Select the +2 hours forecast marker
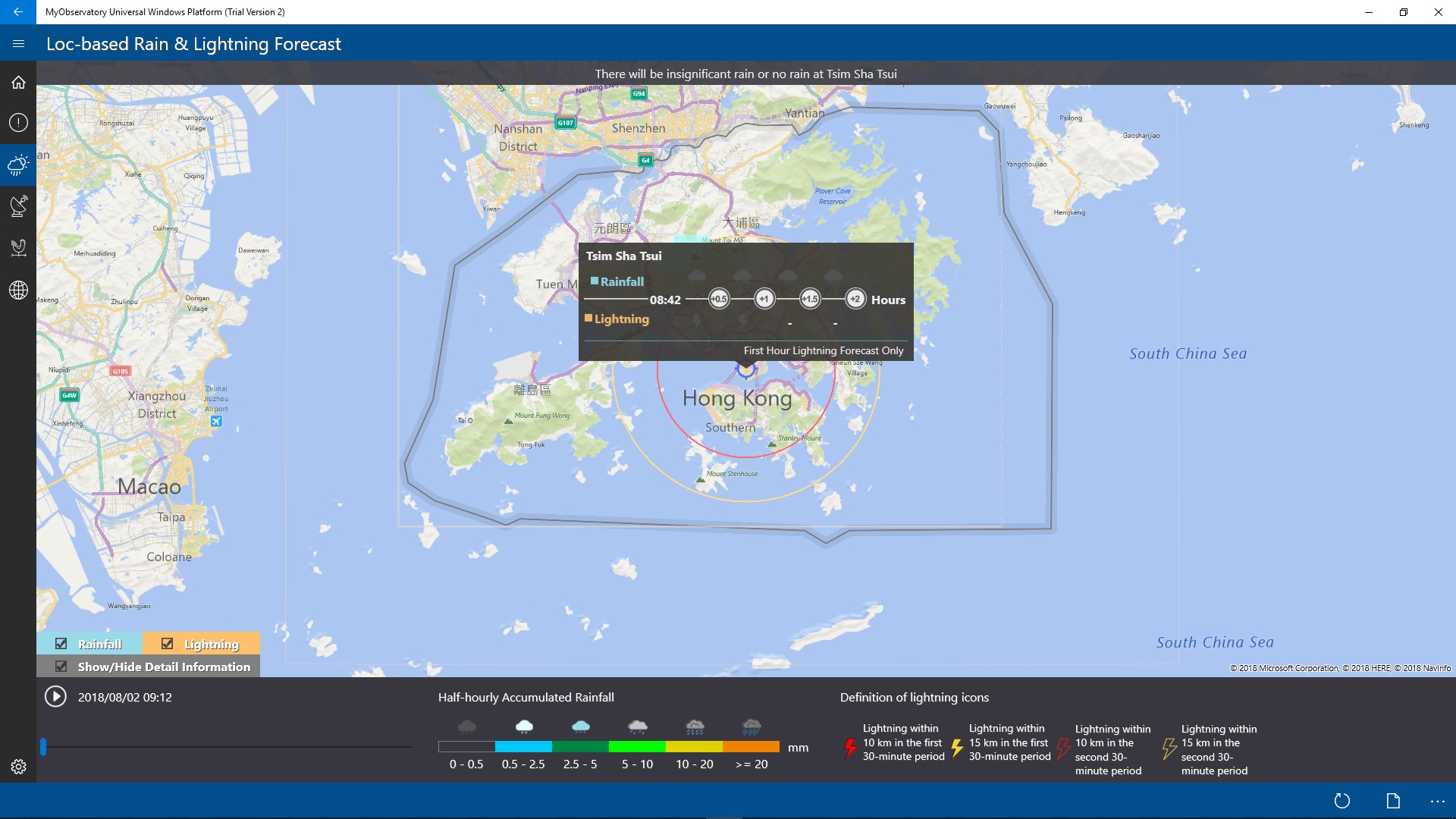The width and height of the screenshot is (1456, 819). coord(855,299)
